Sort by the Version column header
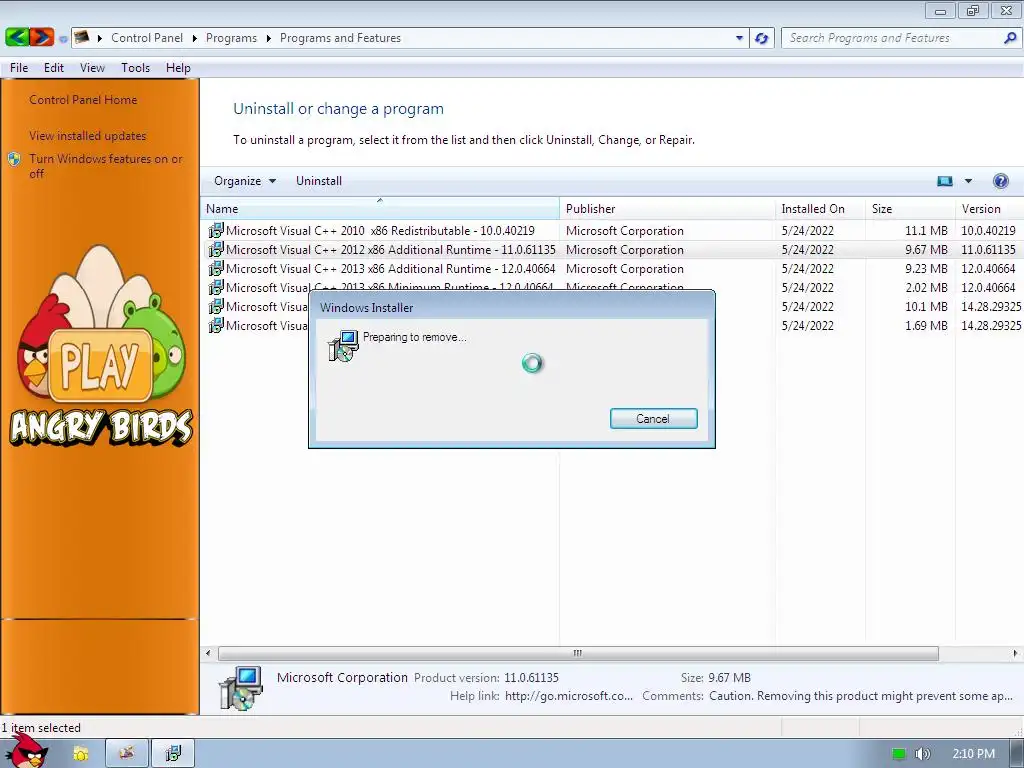Image resolution: width=1024 pixels, height=768 pixels. (x=989, y=209)
